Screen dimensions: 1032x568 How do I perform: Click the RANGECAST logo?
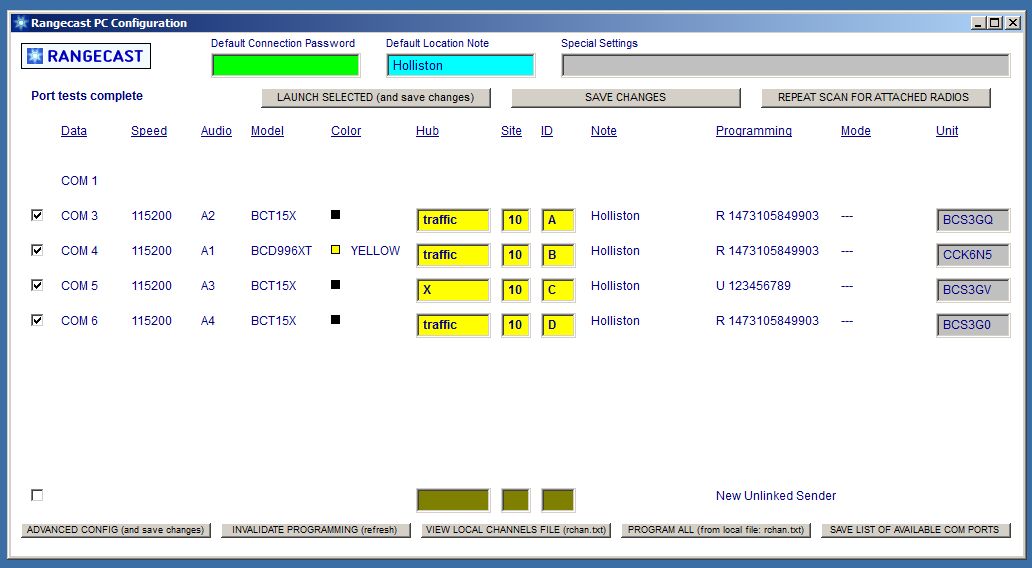pyautogui.click(x=86, y=56)
